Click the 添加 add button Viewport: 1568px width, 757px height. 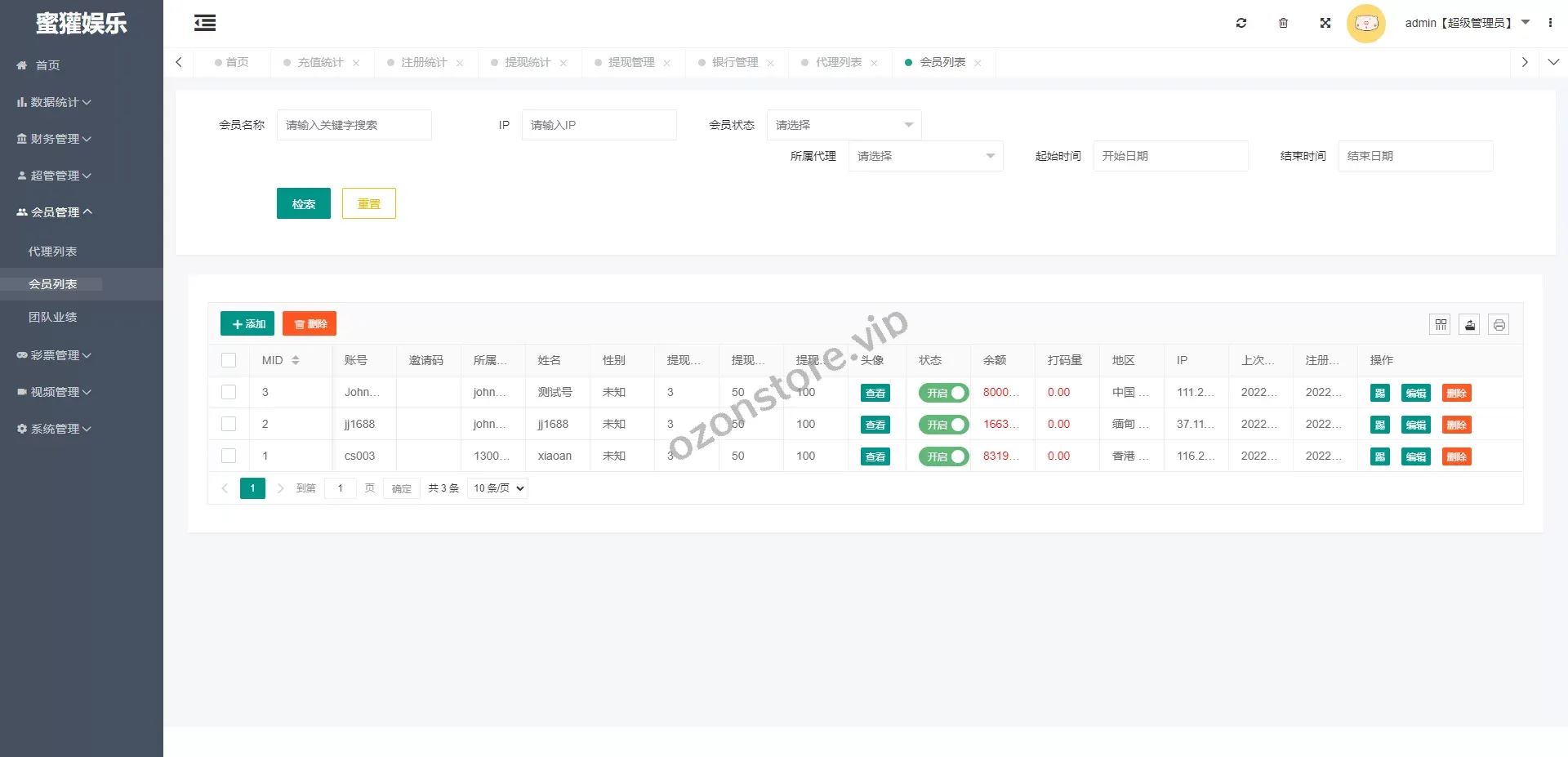tap(247, 324)
